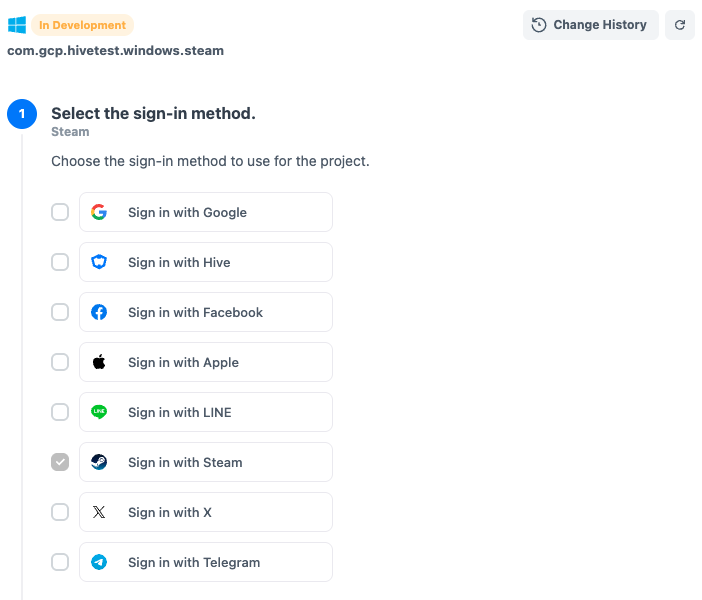Click the refresh icon button
Screen dimensions: 702x600
click(680, 25)
